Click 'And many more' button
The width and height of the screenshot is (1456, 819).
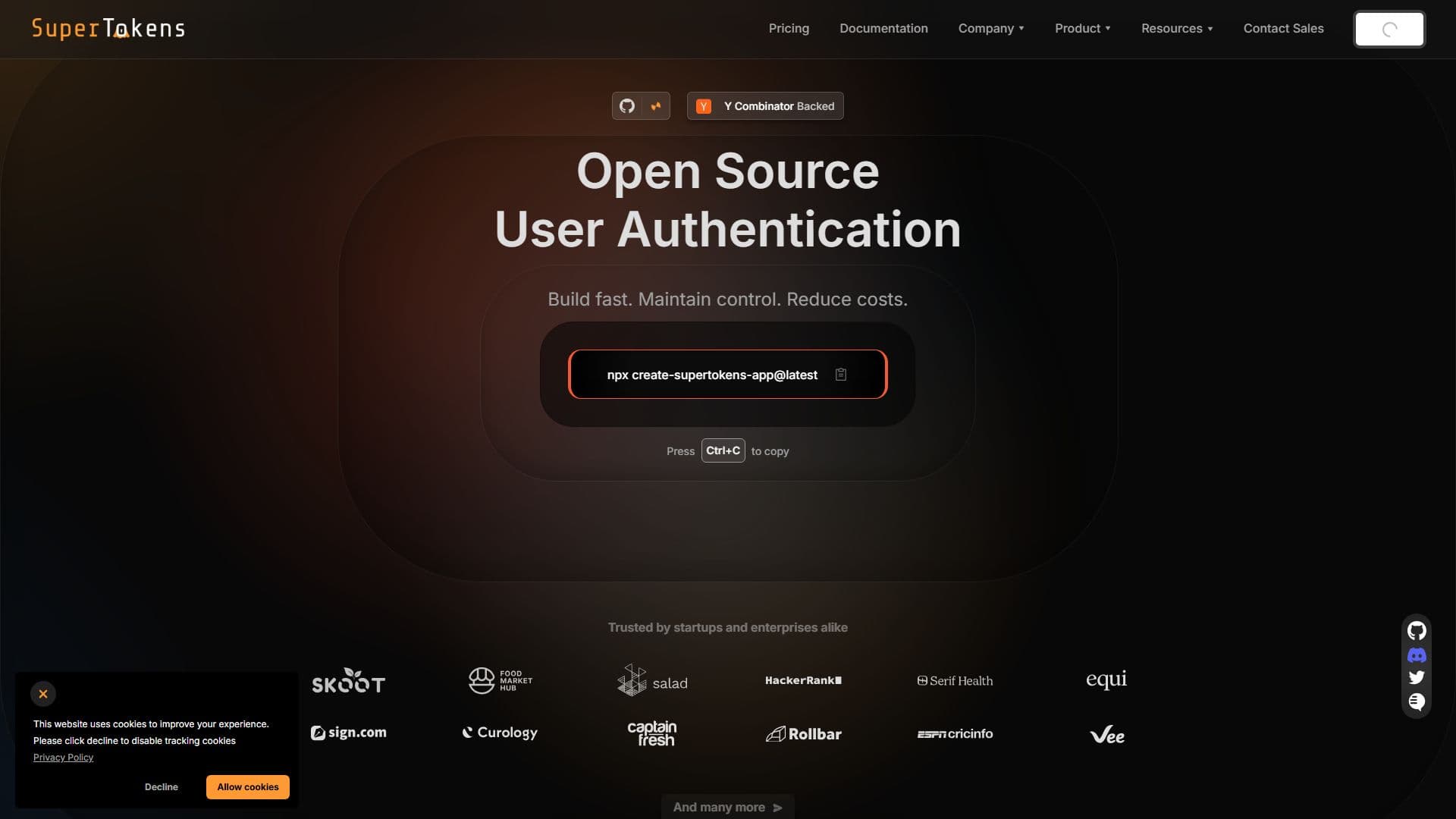coord(728,807)
